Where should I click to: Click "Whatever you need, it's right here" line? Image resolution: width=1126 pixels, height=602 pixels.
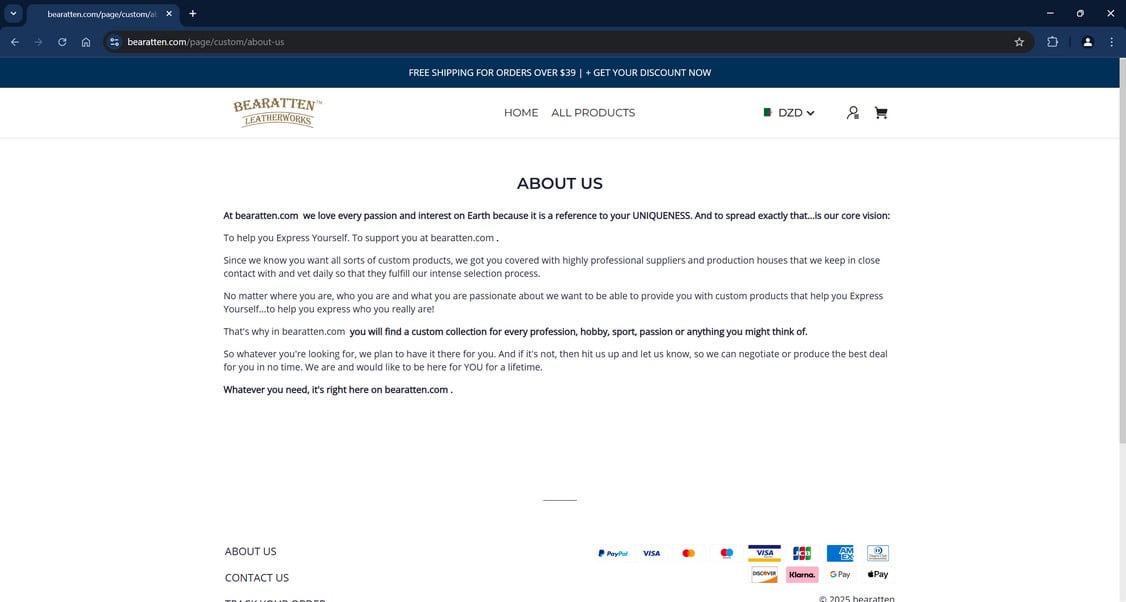[x=338, y=389]
